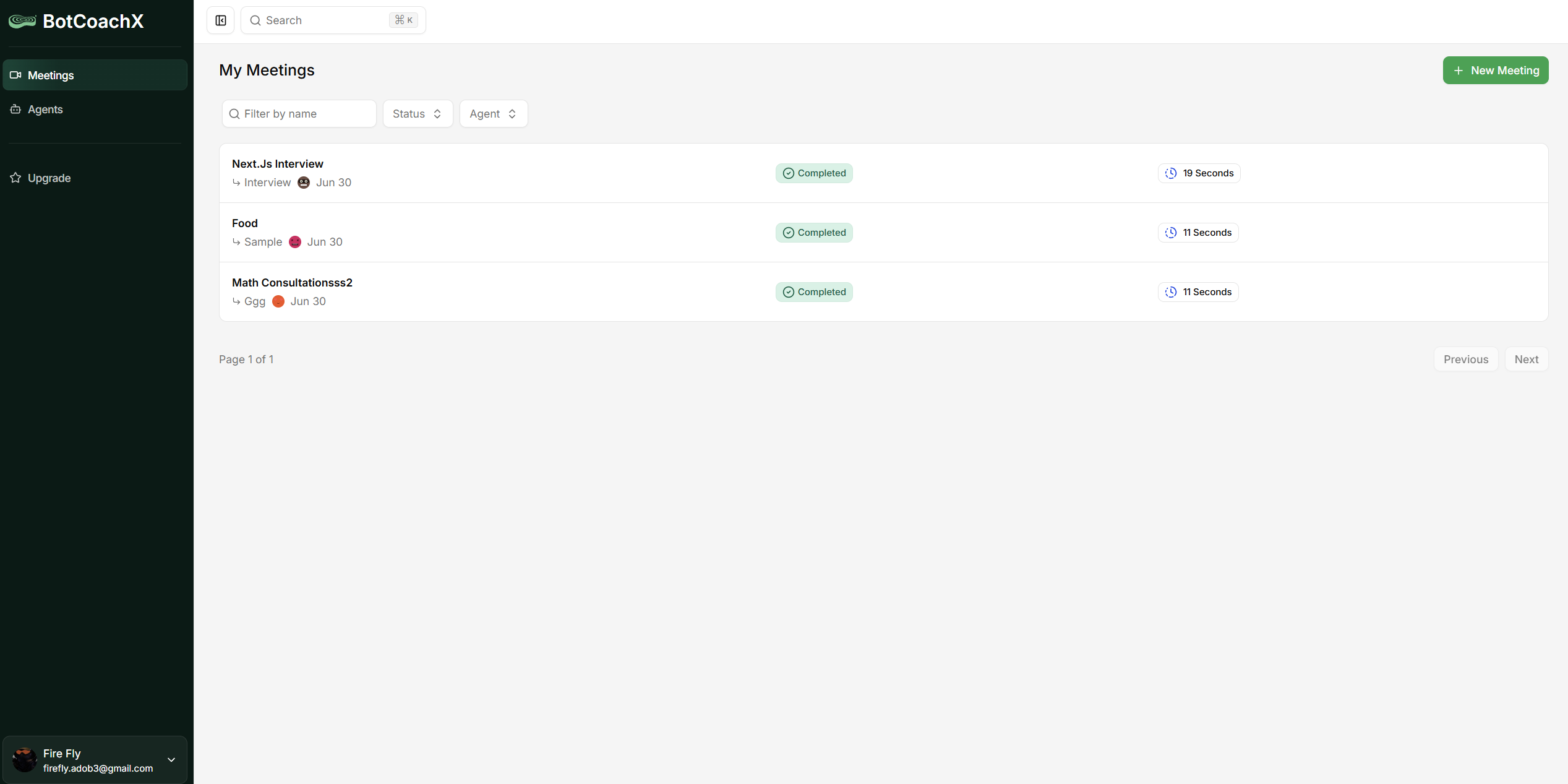Click the Previous page button
The height and width of the screenshot is (784, 1568).
click(1466, 360)
